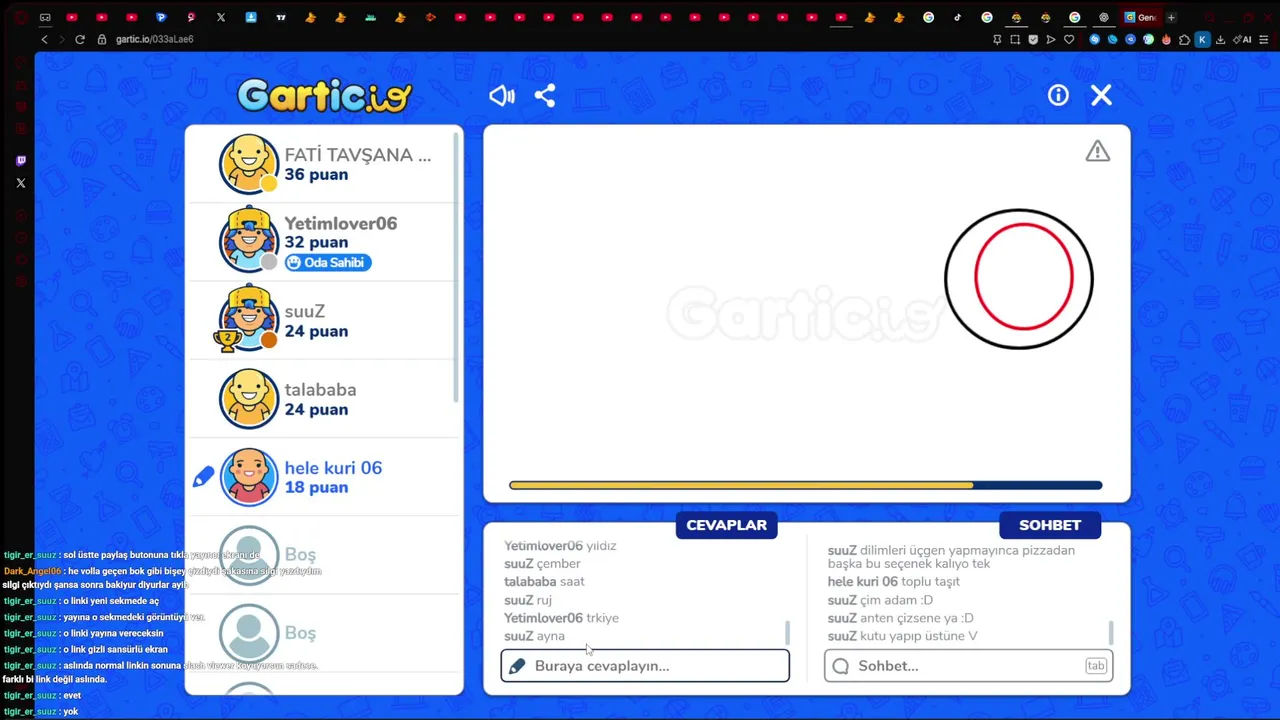Click Yetimlover06 player avatar
The width and height of the screenshot is (1280, 720).
pos(249,240)
